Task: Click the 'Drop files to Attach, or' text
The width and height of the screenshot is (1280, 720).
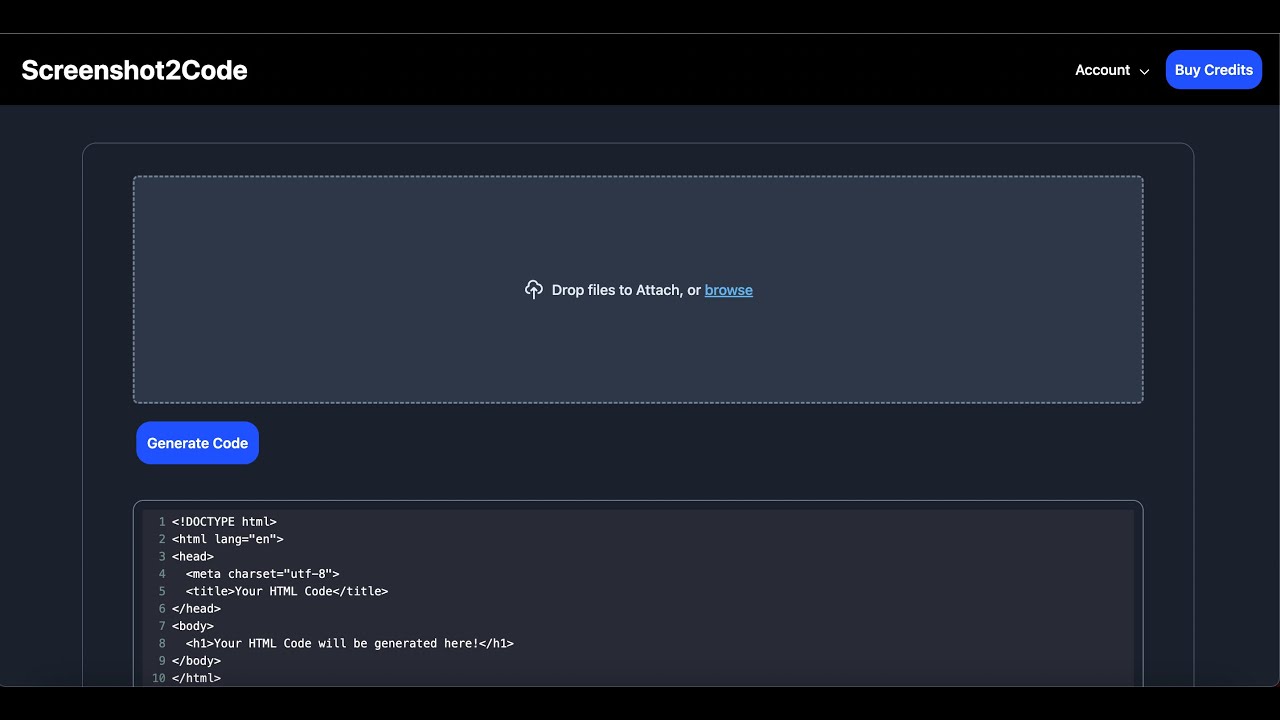Action: tap(626, 290)
